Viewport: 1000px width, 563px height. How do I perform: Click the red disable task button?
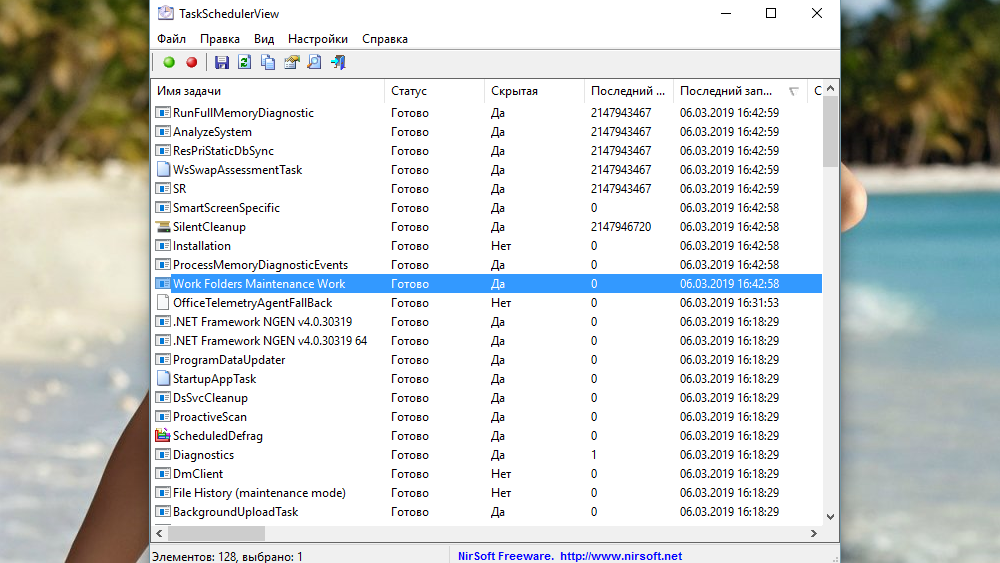(191, 63)
